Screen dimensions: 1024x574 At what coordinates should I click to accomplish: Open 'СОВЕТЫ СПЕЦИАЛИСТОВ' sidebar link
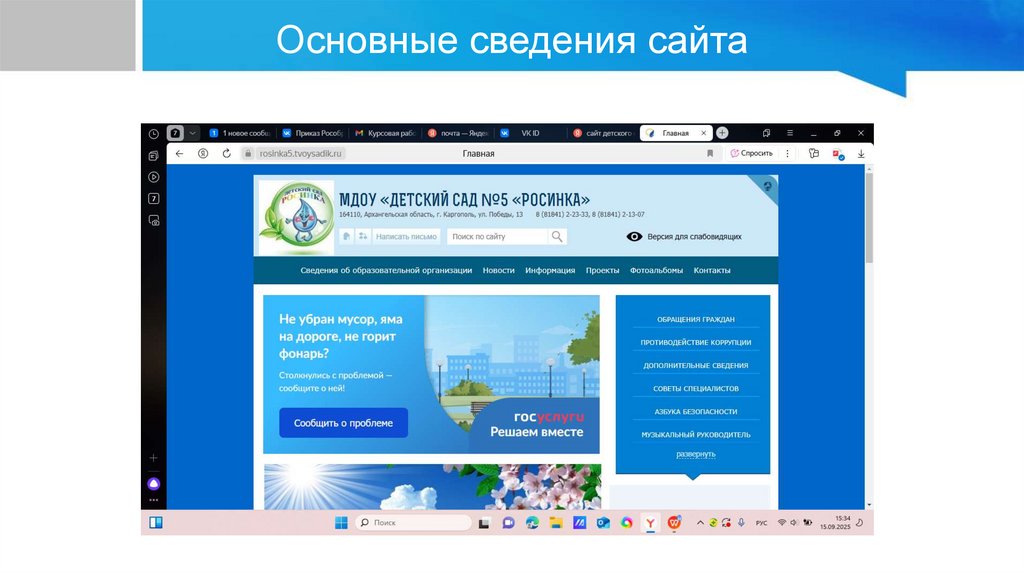[696, 389]
